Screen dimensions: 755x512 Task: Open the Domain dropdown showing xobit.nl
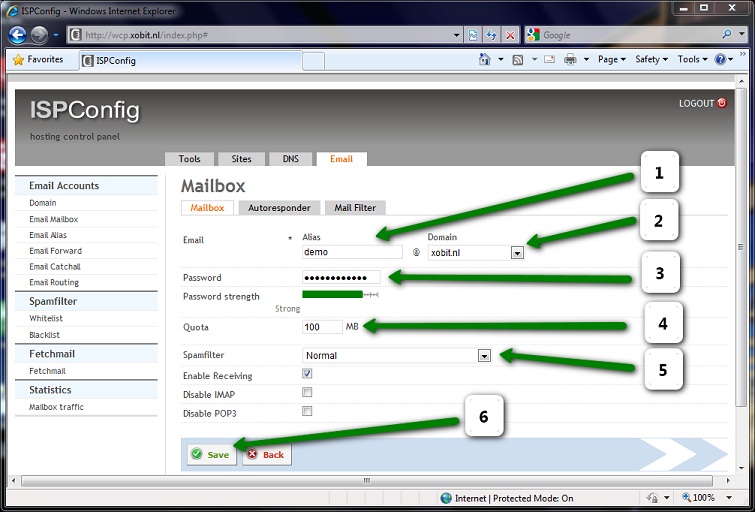click(517, 253)
